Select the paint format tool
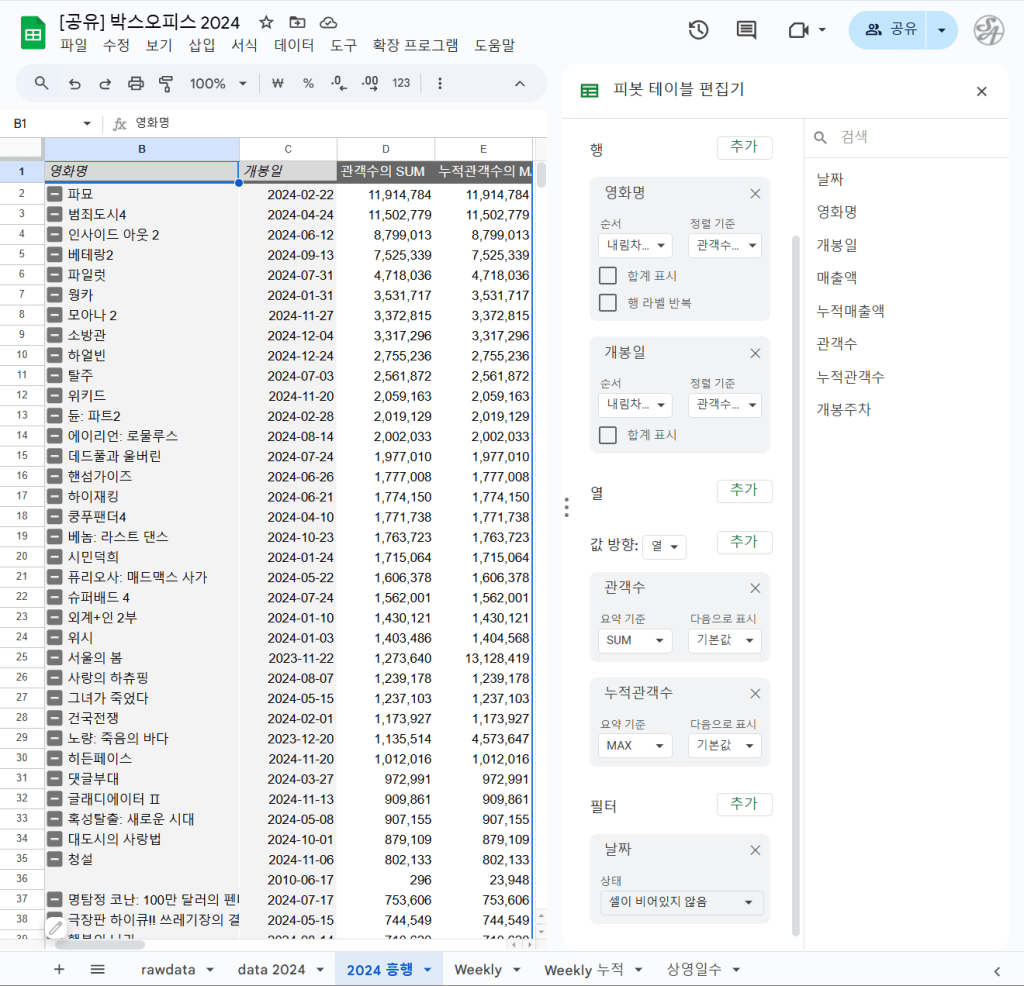1024x986 pixels. point(166,84)
